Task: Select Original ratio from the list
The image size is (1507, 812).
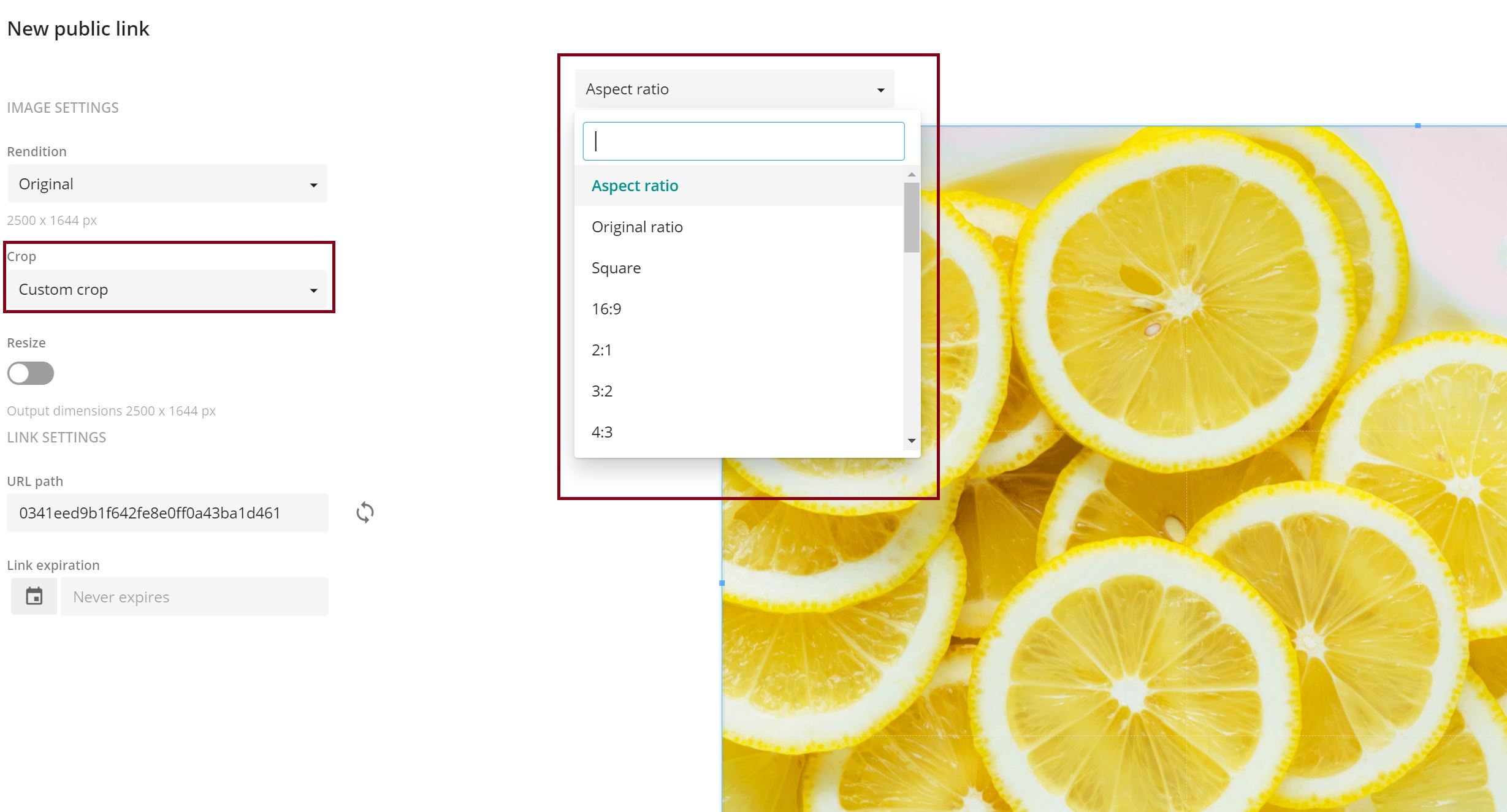Action: [637, 227]
